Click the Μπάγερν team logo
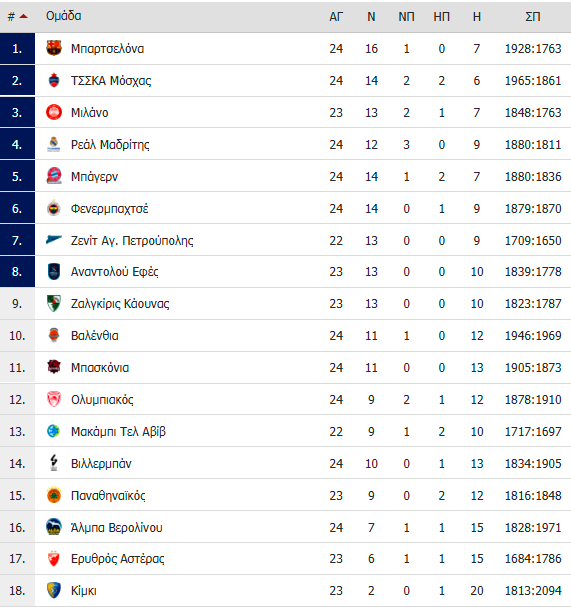The width and height of the screenshot is (571, 607). [54, 176]
